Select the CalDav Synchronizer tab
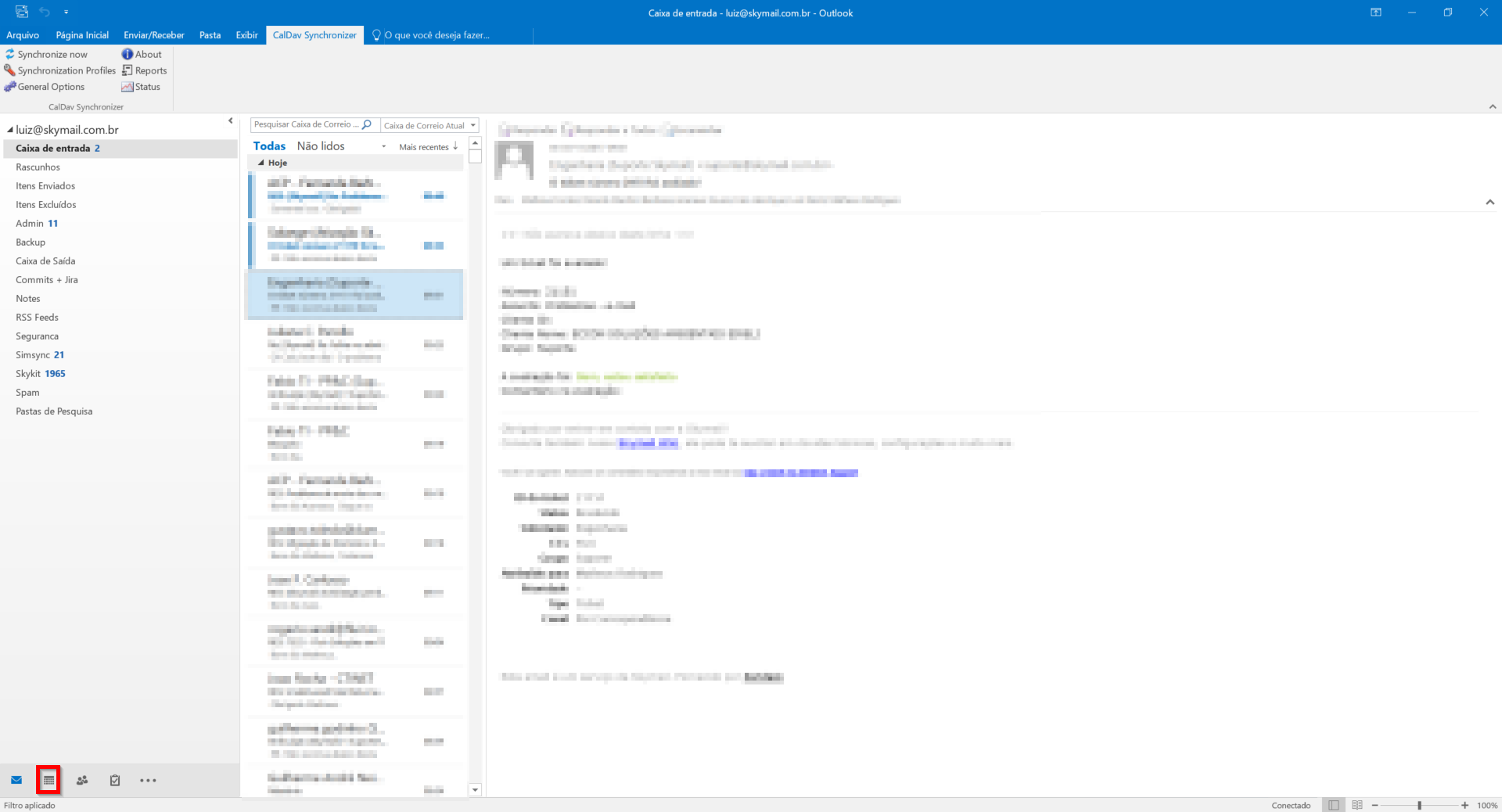This screenshot has width=1502, height=812. click(314, 35)
